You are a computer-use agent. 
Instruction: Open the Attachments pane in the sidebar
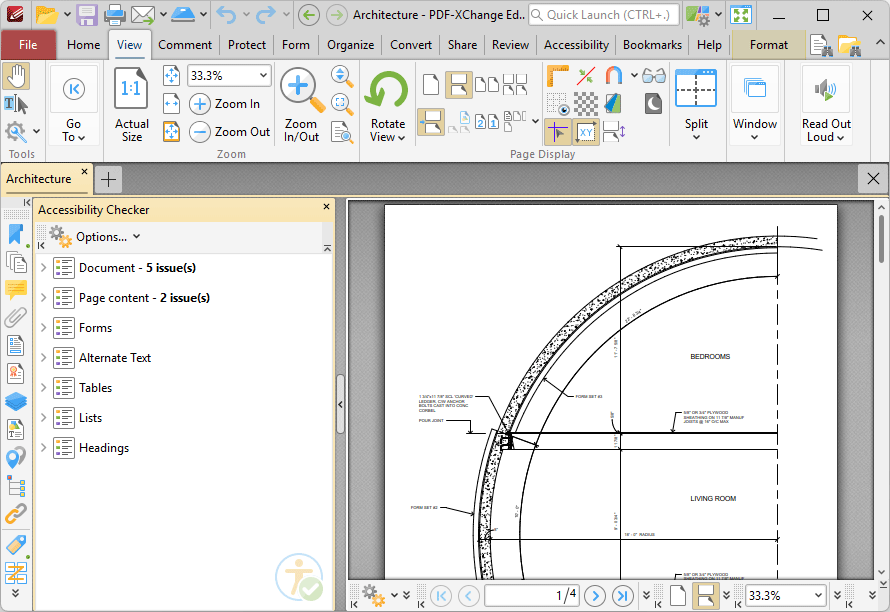point(16,317)
